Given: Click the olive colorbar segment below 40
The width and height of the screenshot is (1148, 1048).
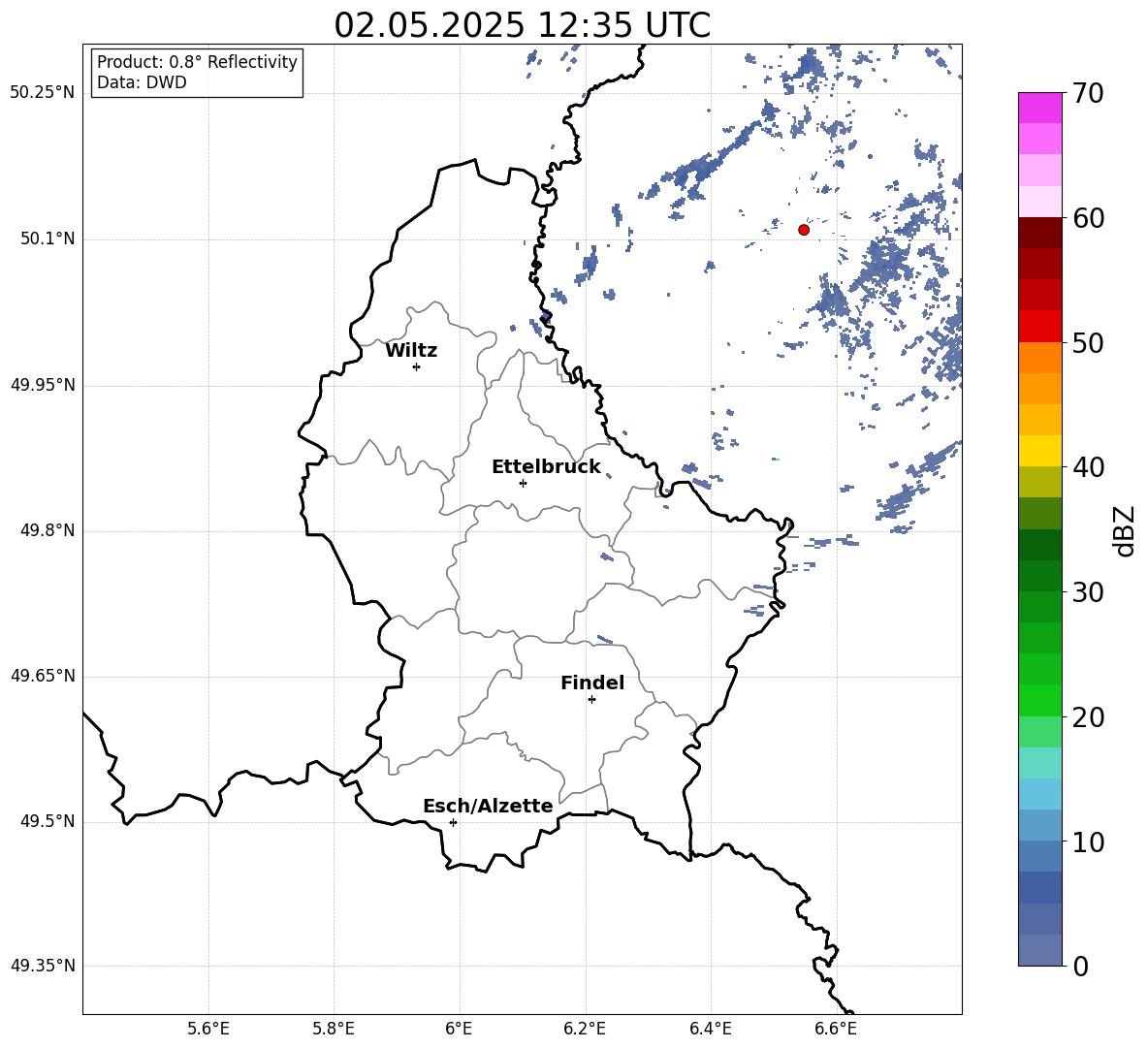Looking at the screenshot, I should pos(1039,482).
